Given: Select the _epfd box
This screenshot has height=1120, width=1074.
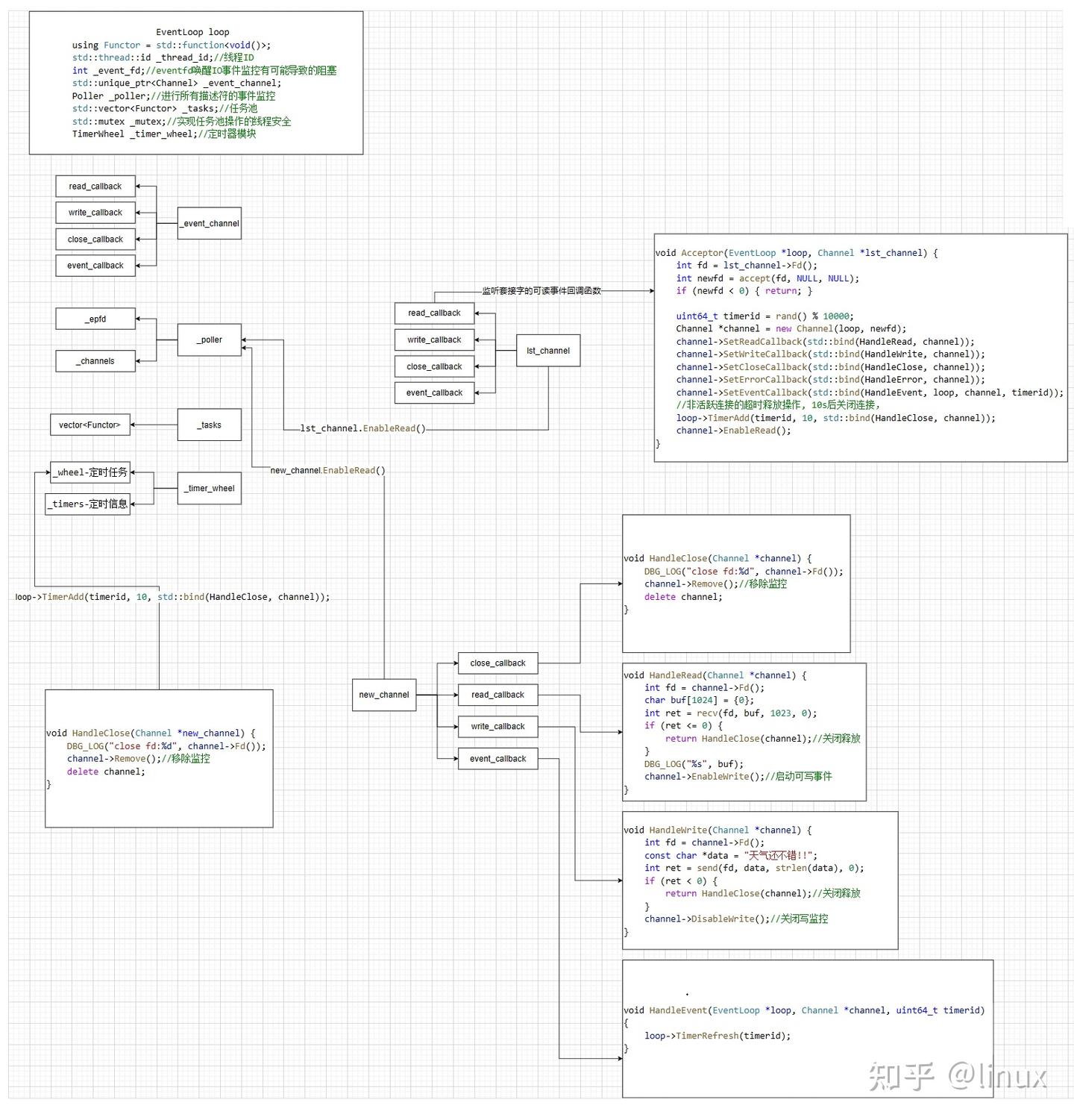Looking at the screenshot, I should [x=95, y=319].
